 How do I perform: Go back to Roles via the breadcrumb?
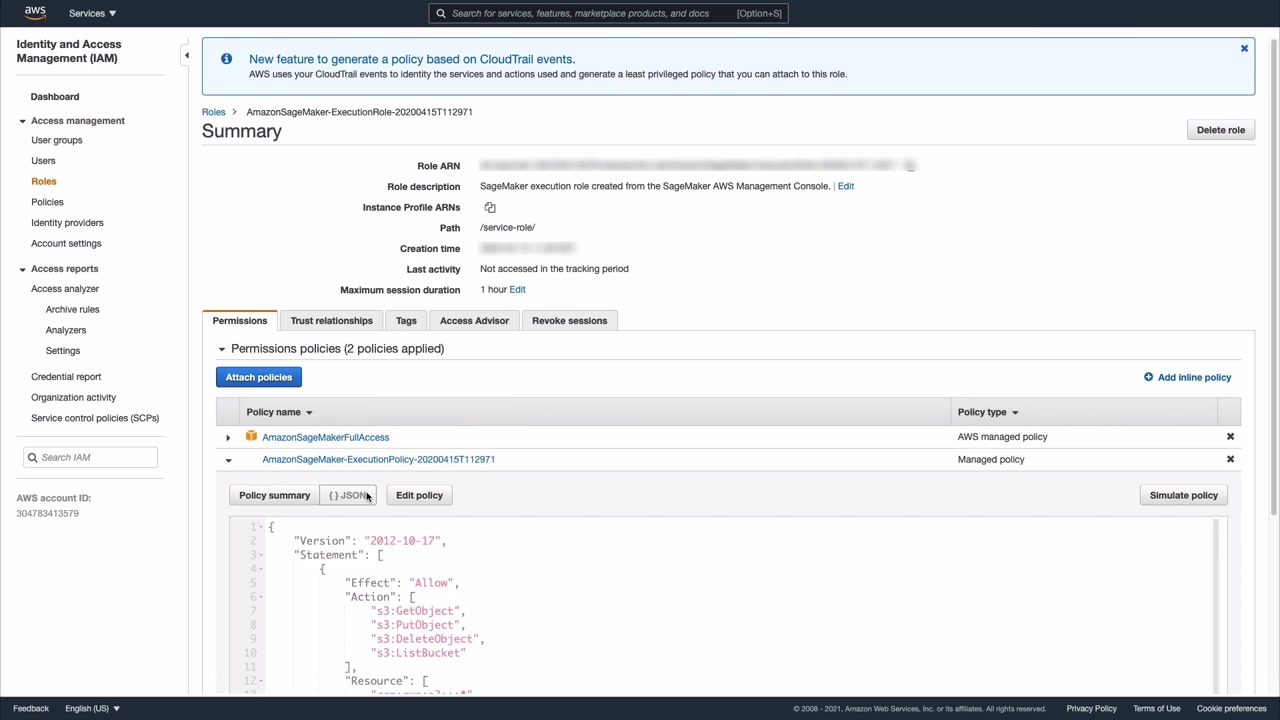(x=213, y=112)
